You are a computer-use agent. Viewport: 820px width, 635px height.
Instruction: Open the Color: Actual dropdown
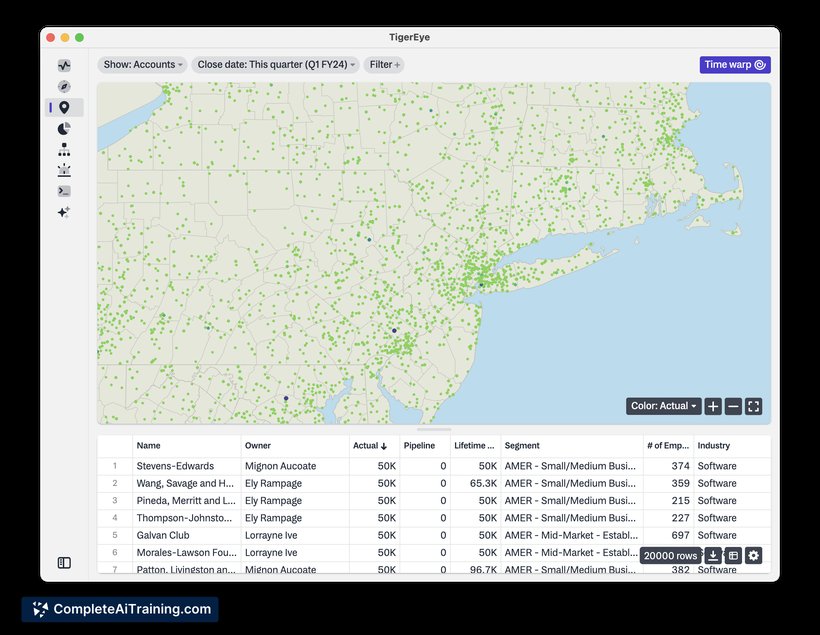[x=664, y=406]
